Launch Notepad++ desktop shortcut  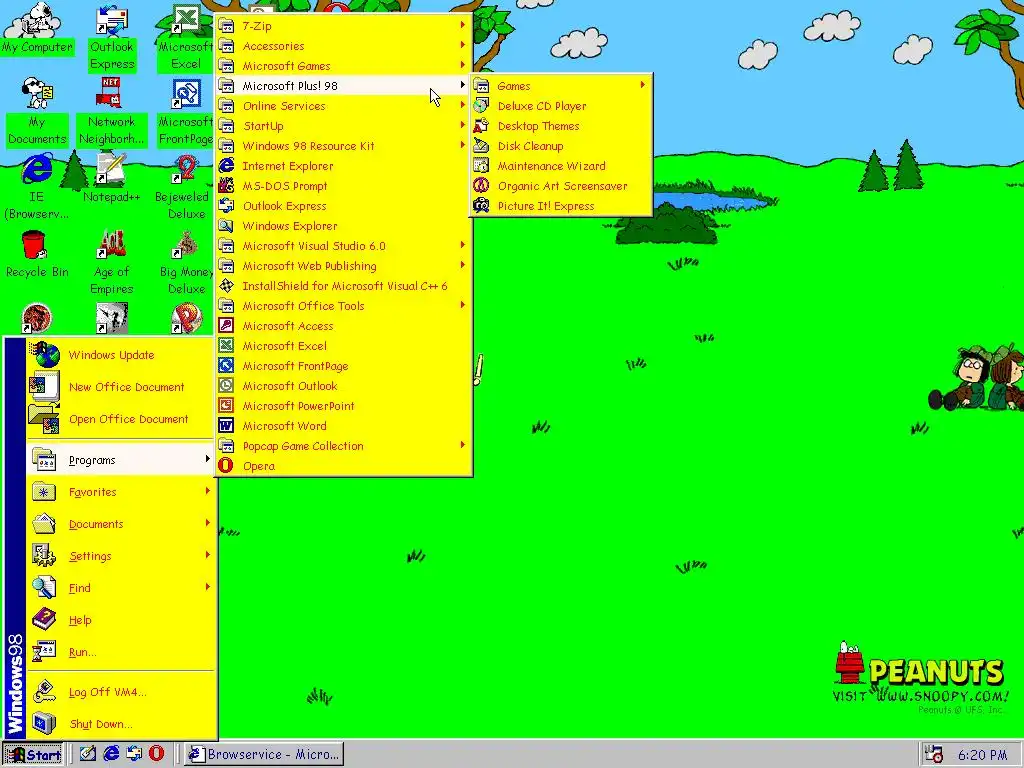tap(111, 178)
